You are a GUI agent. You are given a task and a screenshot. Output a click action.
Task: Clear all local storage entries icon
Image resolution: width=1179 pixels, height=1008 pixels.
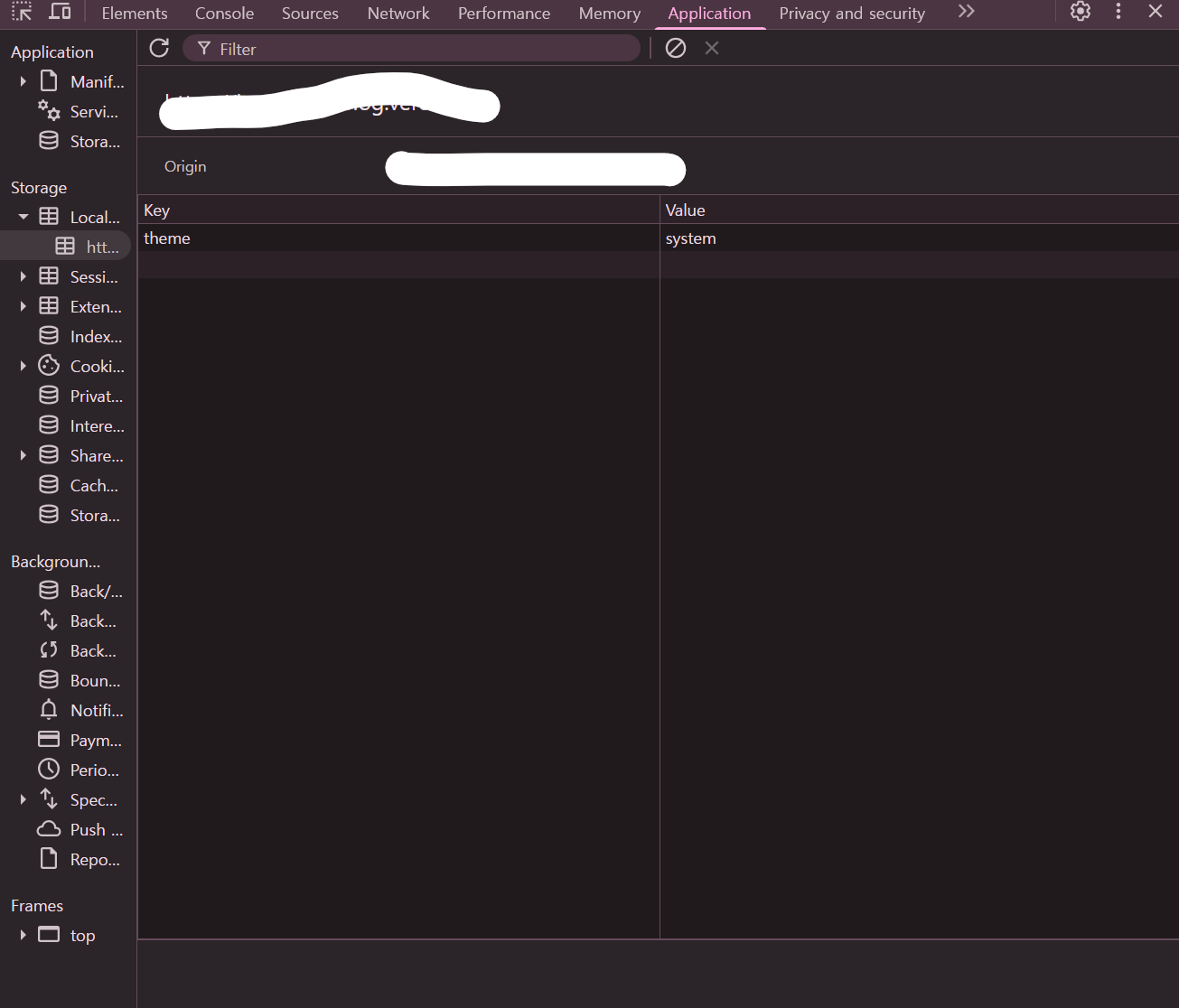676,48
